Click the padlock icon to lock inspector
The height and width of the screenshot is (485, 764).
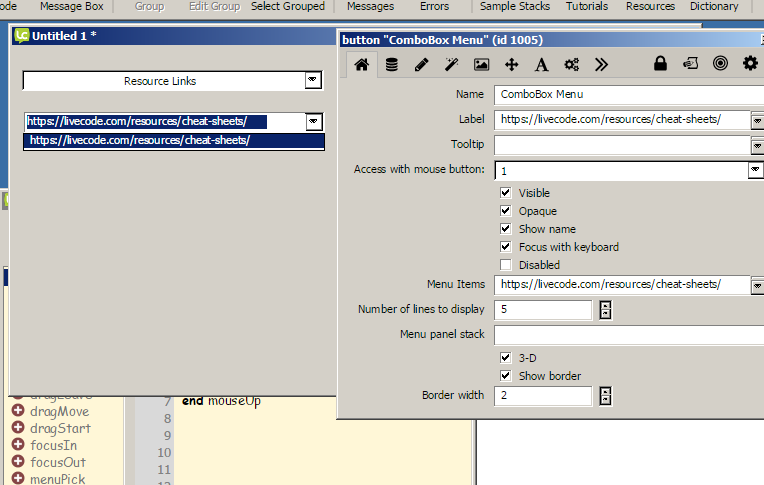660,65
